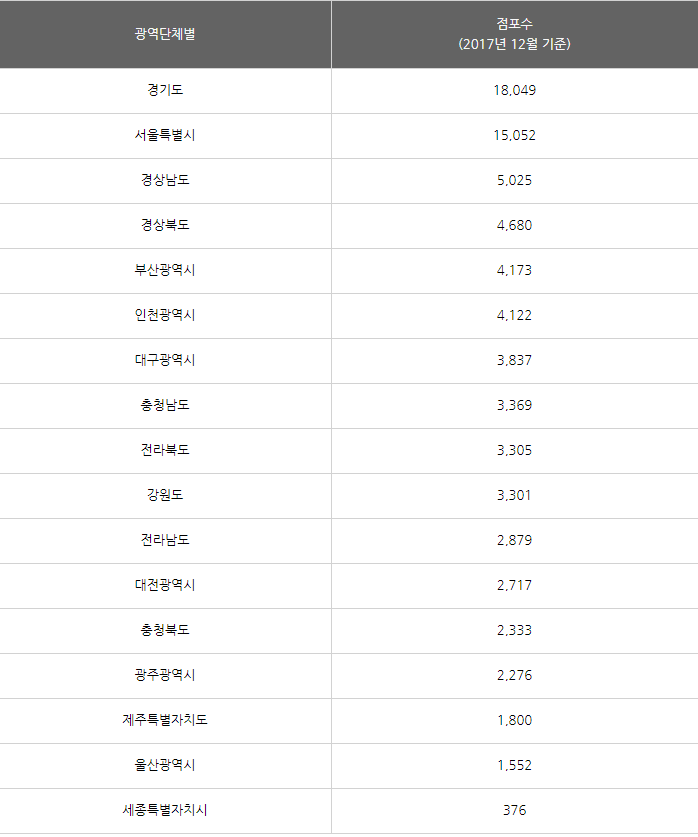Select the 전라북도 row label
This screenshot has height=837, width=698.
coord(165,450)
